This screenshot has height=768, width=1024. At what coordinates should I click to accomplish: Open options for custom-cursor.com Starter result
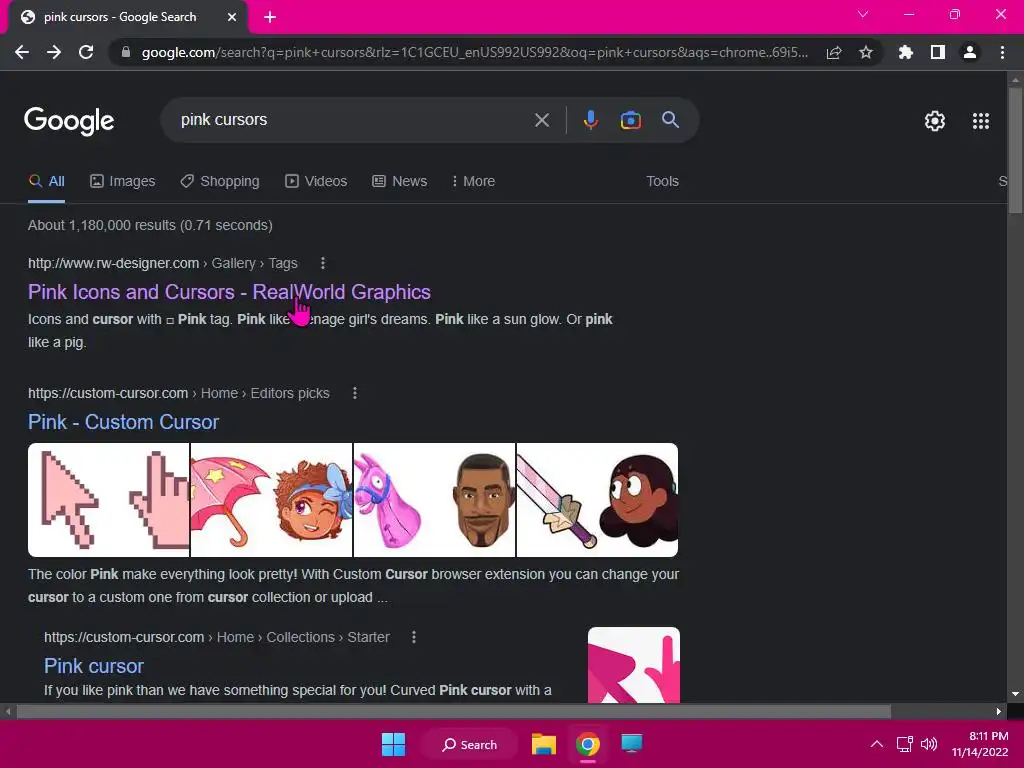[414, 637]
